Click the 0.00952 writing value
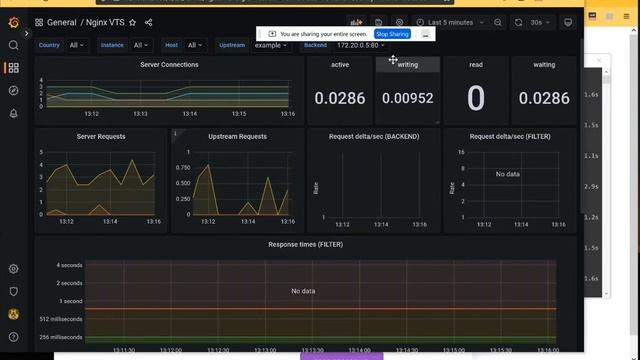Viewport: 640px width, 360px height. point(408,98)
